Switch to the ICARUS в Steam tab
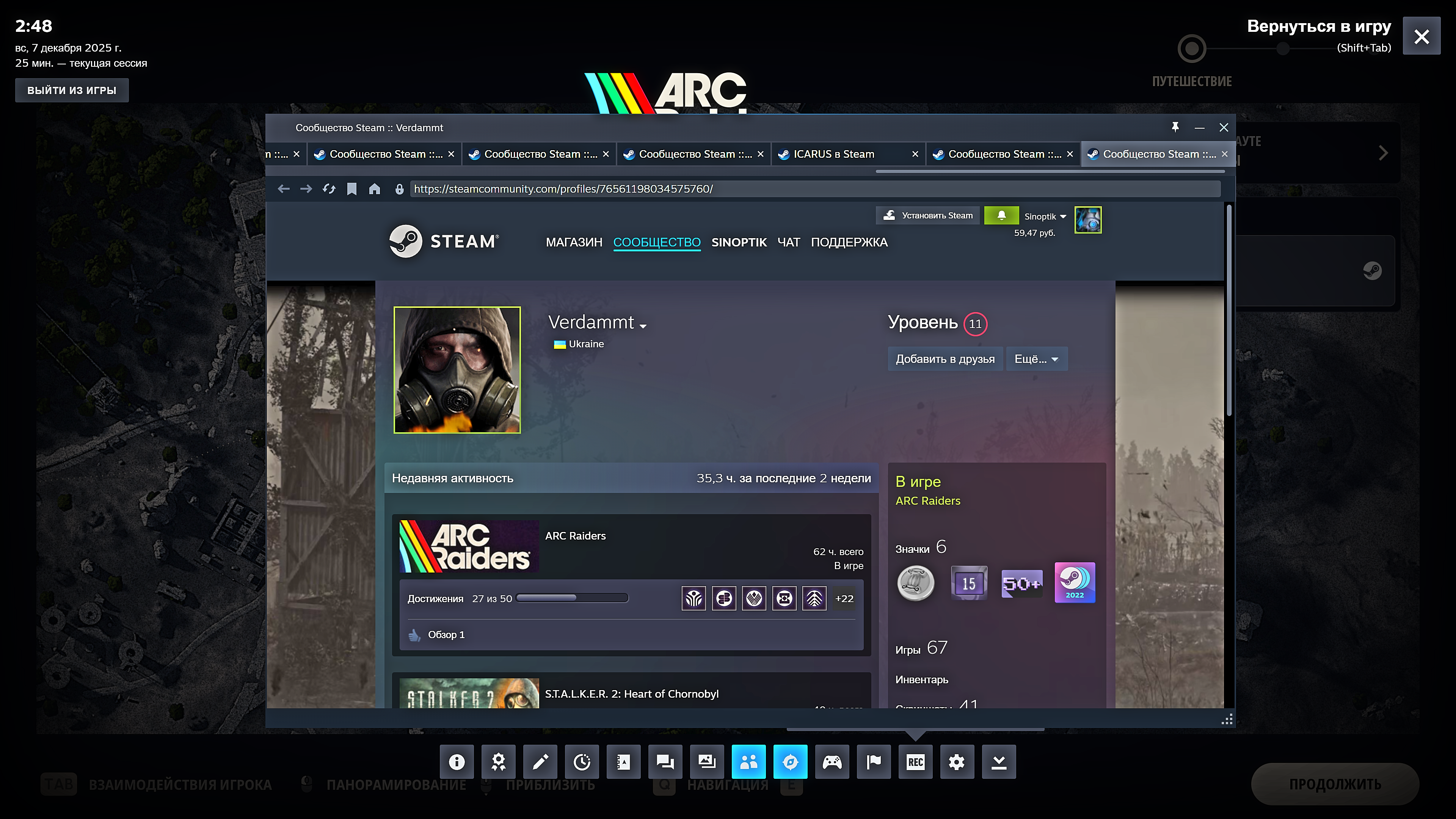1456x819 pixels. 834,154
